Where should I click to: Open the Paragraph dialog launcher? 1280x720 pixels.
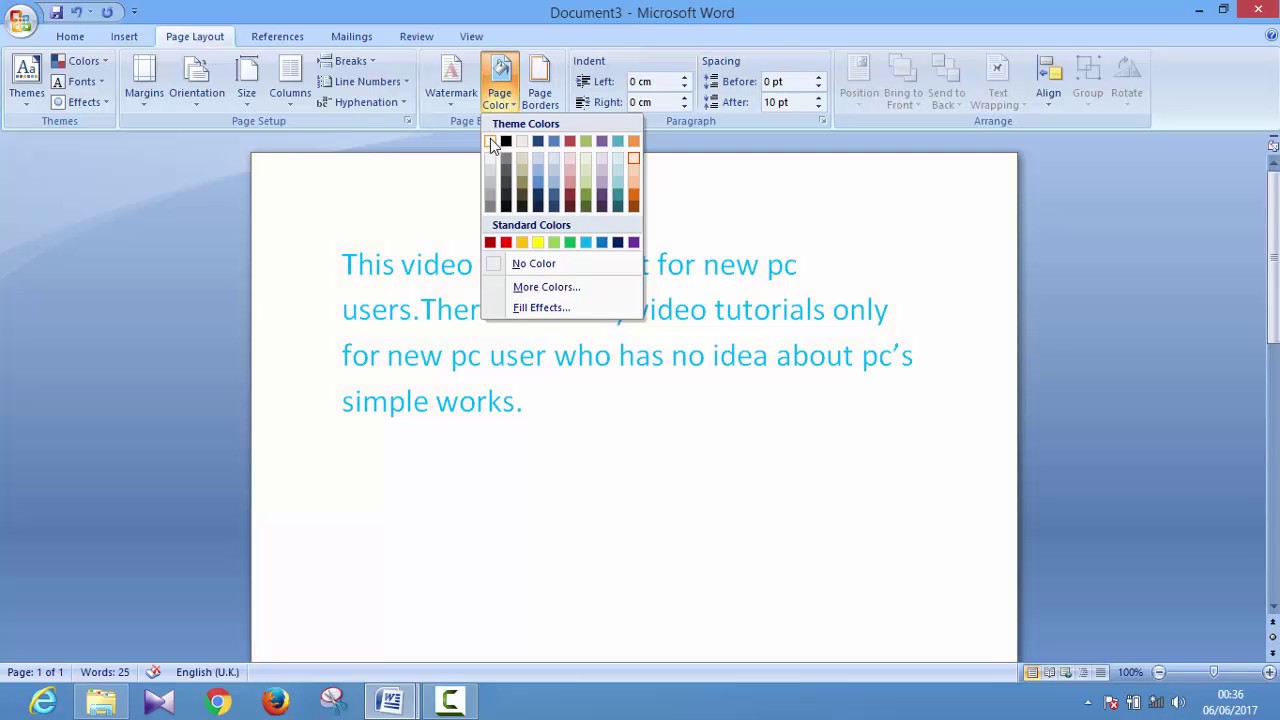[823, 121]
